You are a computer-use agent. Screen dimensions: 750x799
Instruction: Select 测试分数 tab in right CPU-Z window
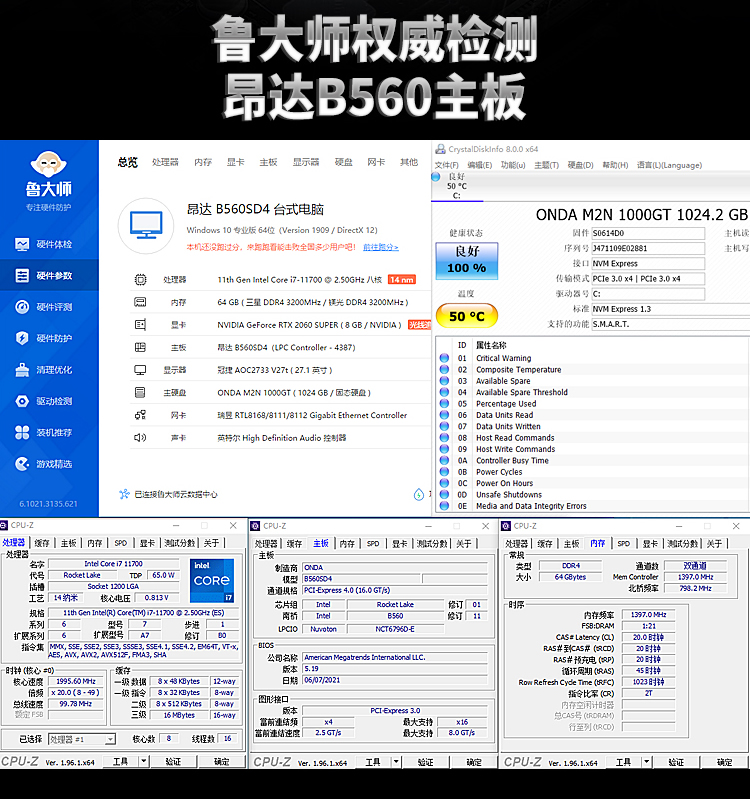683,544
